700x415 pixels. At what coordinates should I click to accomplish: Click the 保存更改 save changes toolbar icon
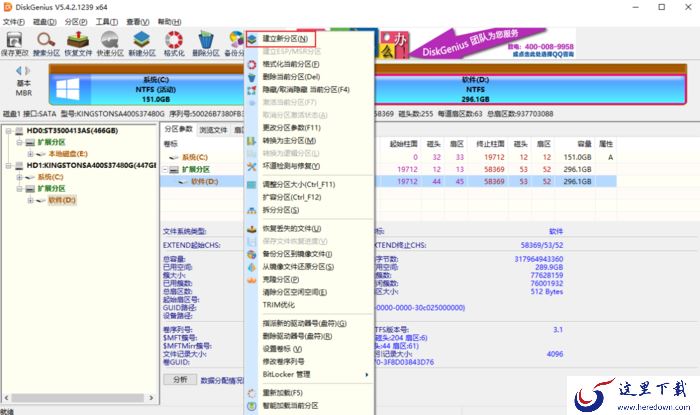click(14, 44)
